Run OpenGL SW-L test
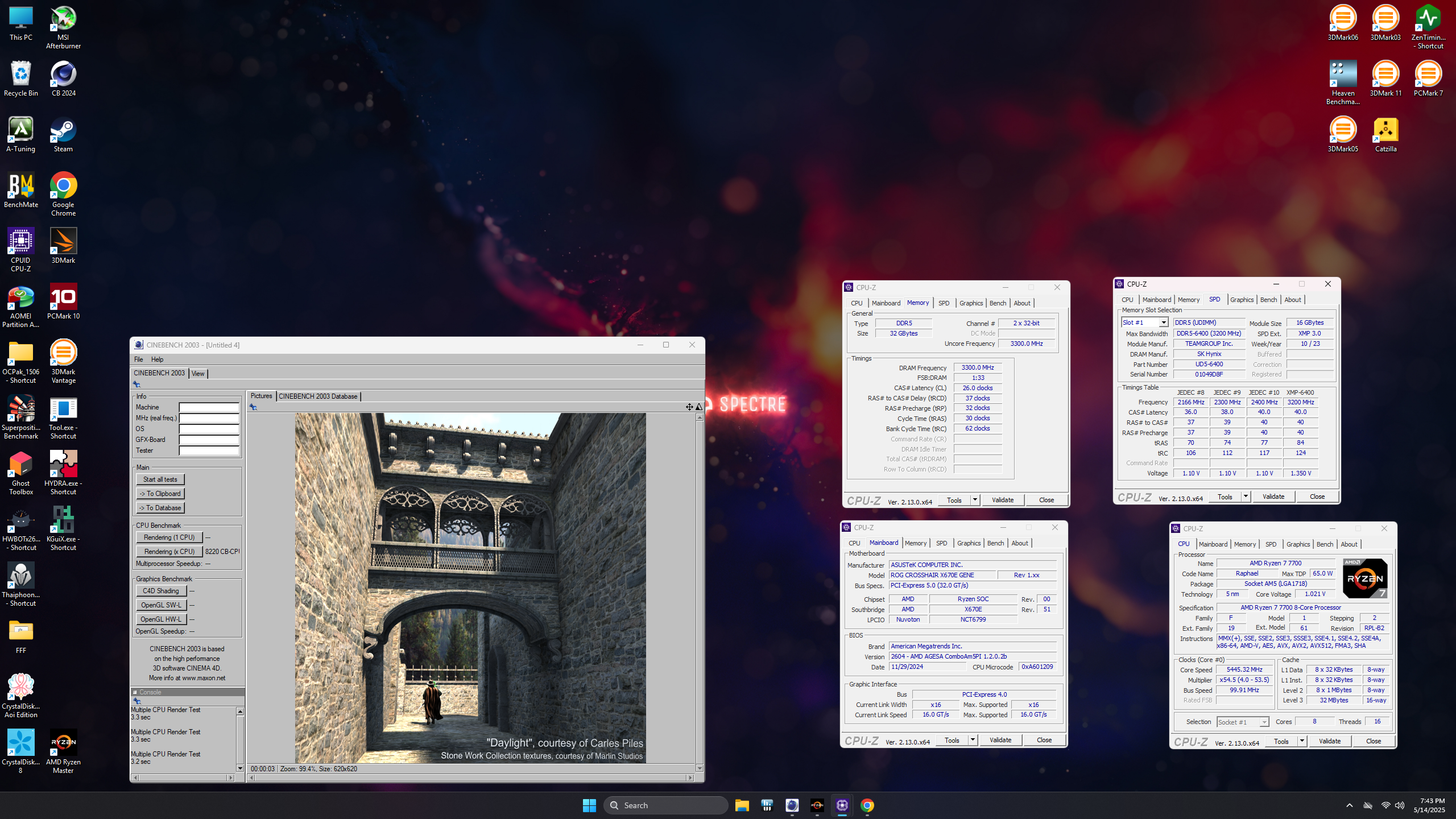The image size is (1456, 819). [161, 605]
